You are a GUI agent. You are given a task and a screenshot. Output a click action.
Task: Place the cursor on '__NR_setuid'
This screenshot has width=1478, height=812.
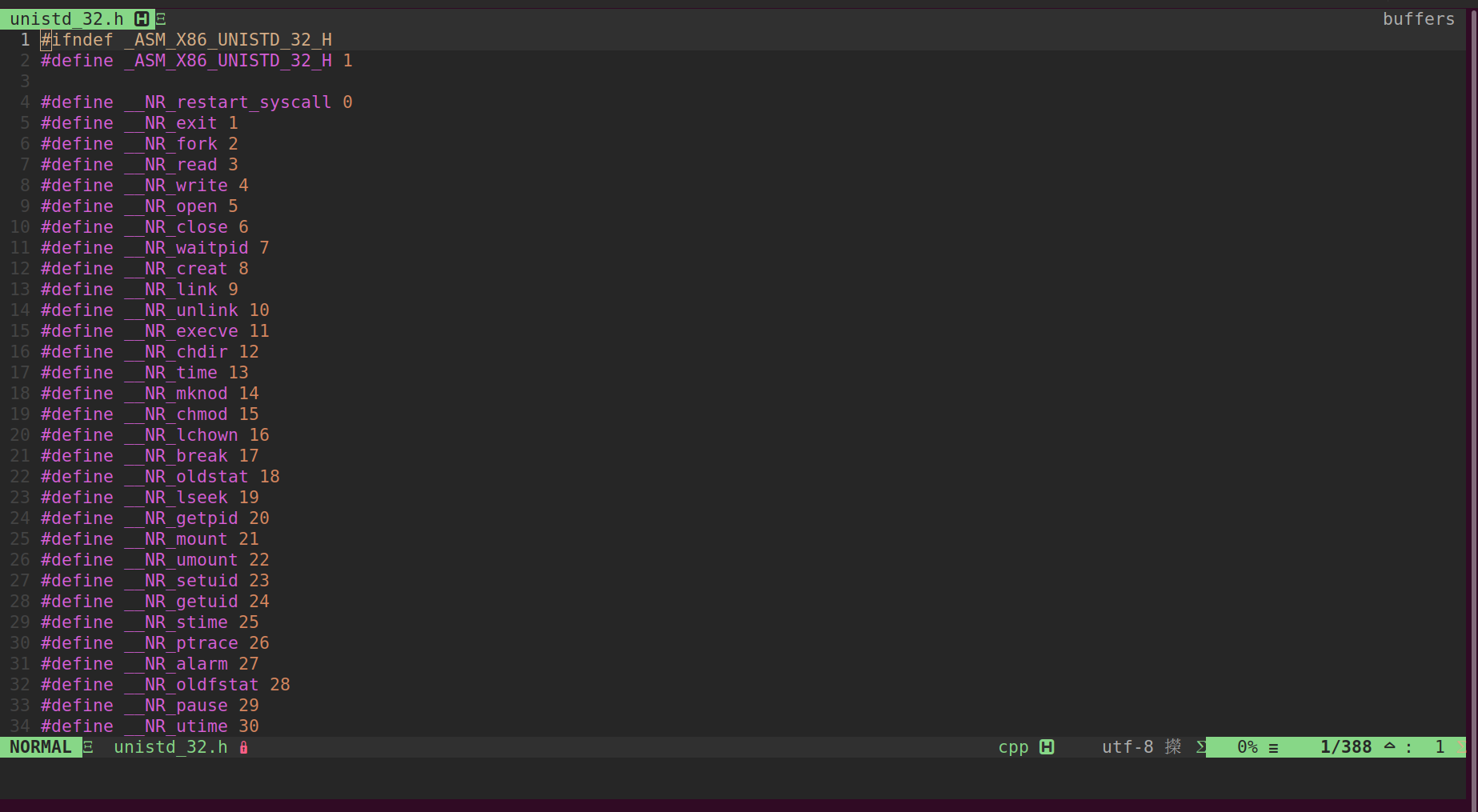181,581
